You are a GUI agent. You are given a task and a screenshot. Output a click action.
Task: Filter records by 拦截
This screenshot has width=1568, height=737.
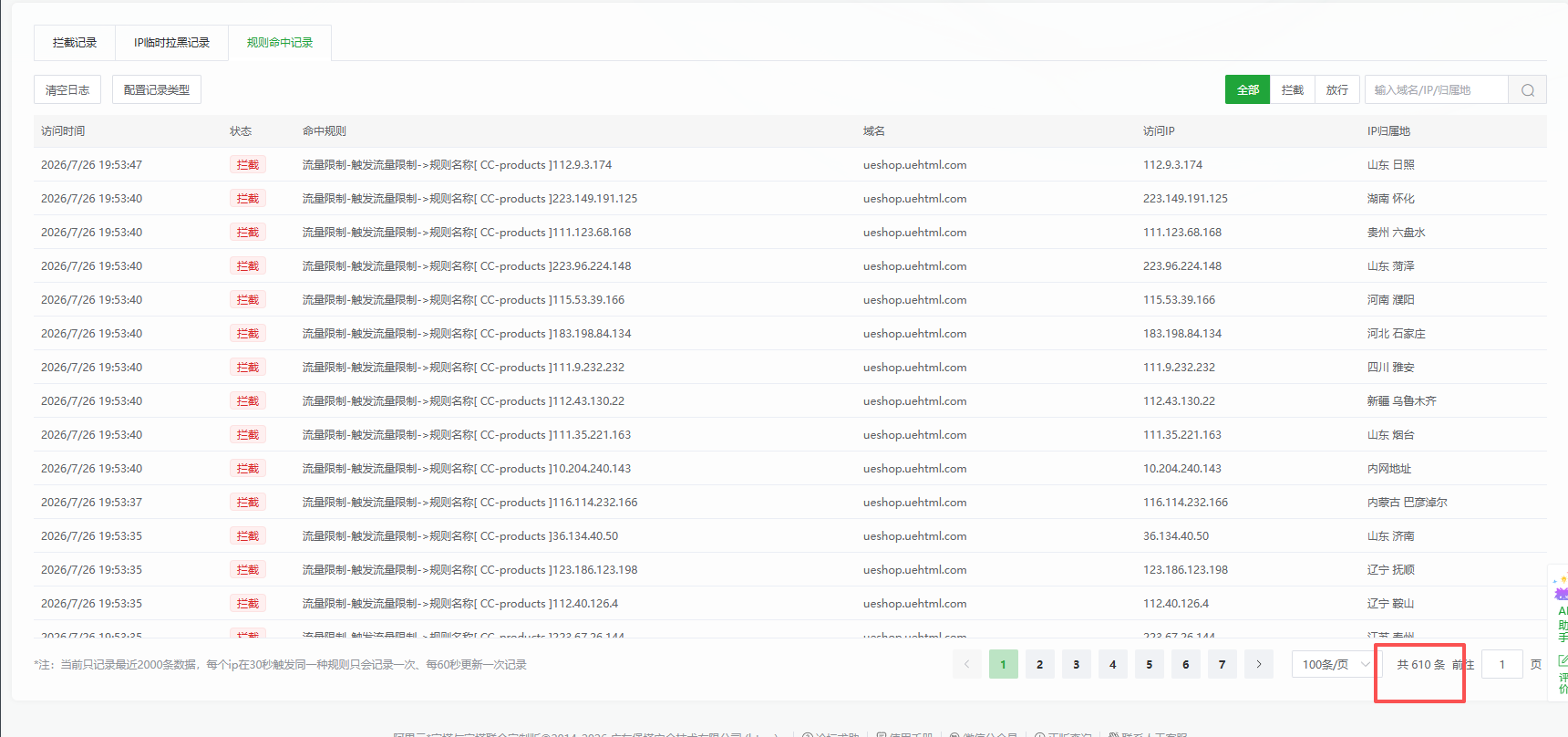tap(1293, 90)
